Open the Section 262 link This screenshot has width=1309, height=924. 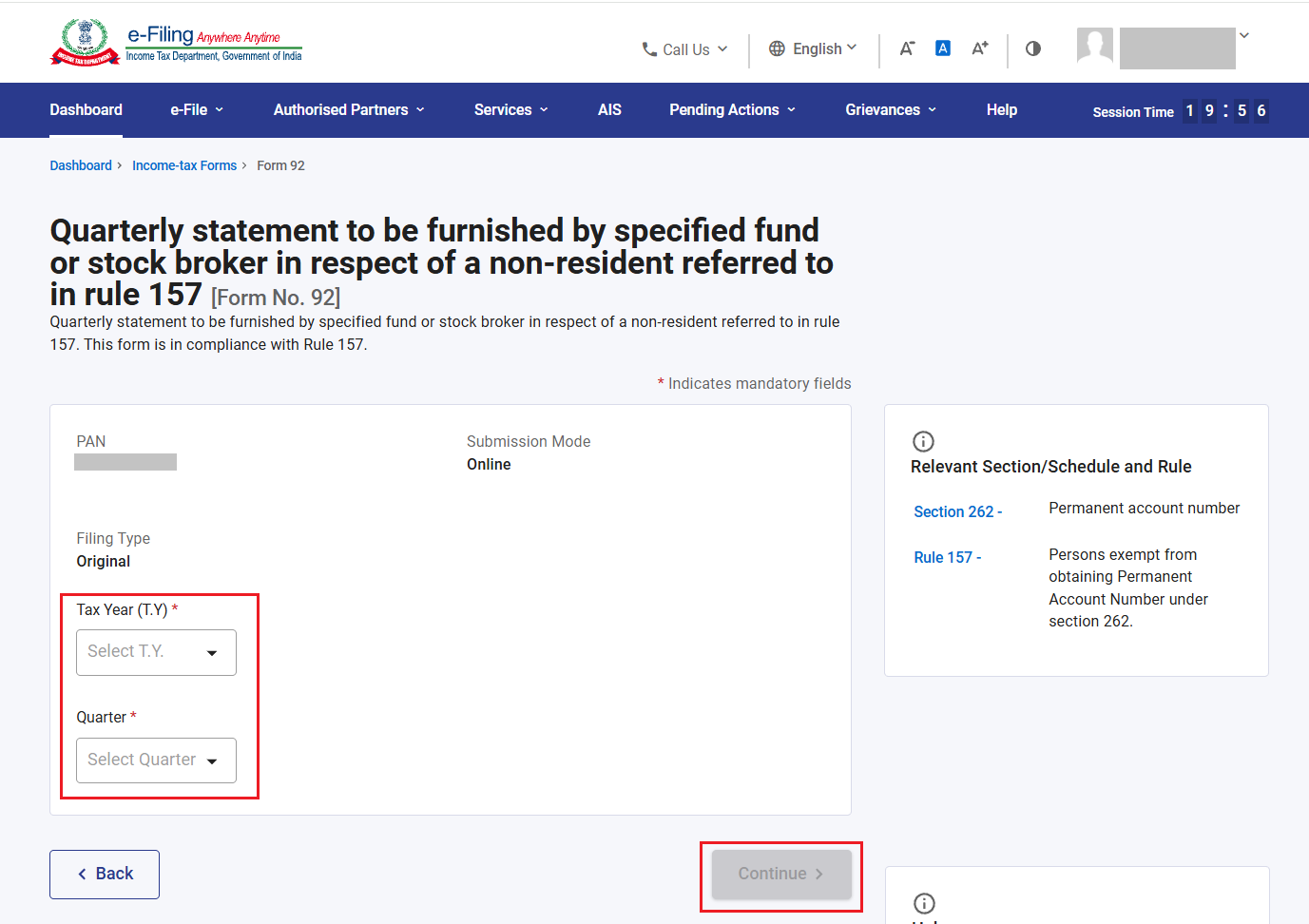pos(958,511)
